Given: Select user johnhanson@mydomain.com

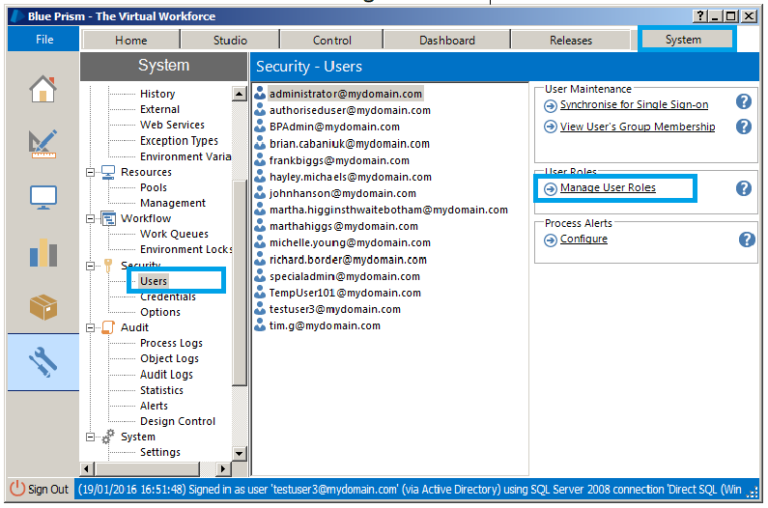Looking at the screenshot, I should pyautogui.click(x=342, y=193).
